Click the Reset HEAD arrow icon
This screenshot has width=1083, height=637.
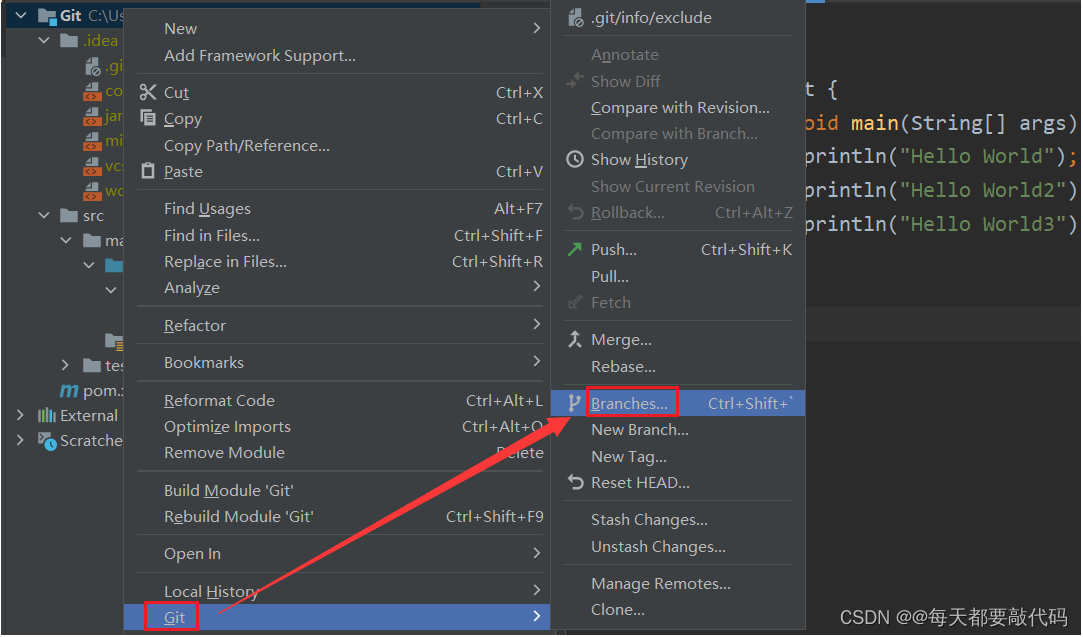pos(576,483)
